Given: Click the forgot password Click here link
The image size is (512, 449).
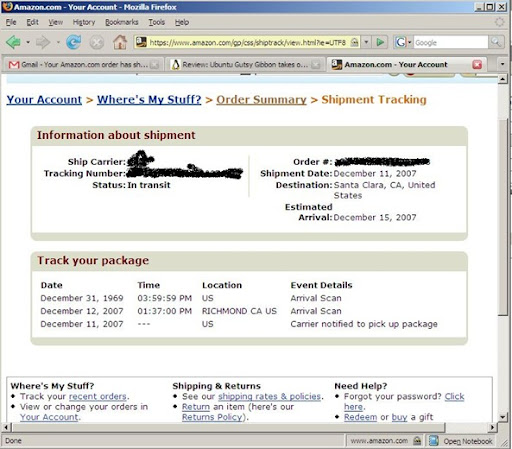Looking at the screenshot, I should 454,396.
